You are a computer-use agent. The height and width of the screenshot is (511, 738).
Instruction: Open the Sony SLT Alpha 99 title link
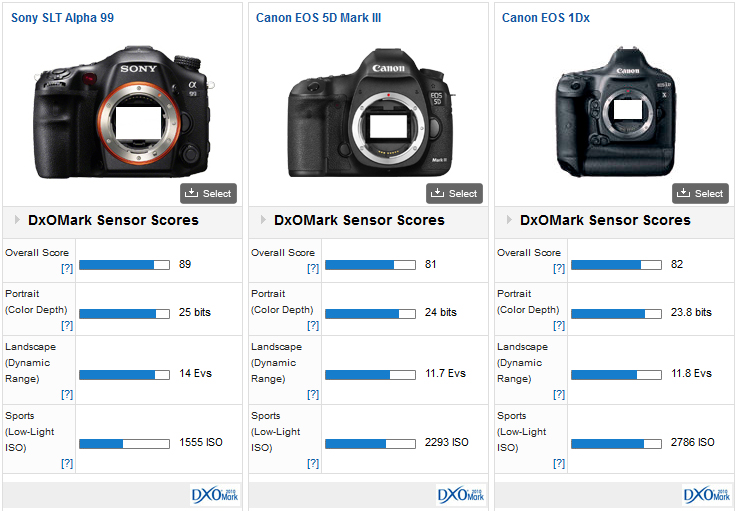pyautogui.click(x=62, y=18)
